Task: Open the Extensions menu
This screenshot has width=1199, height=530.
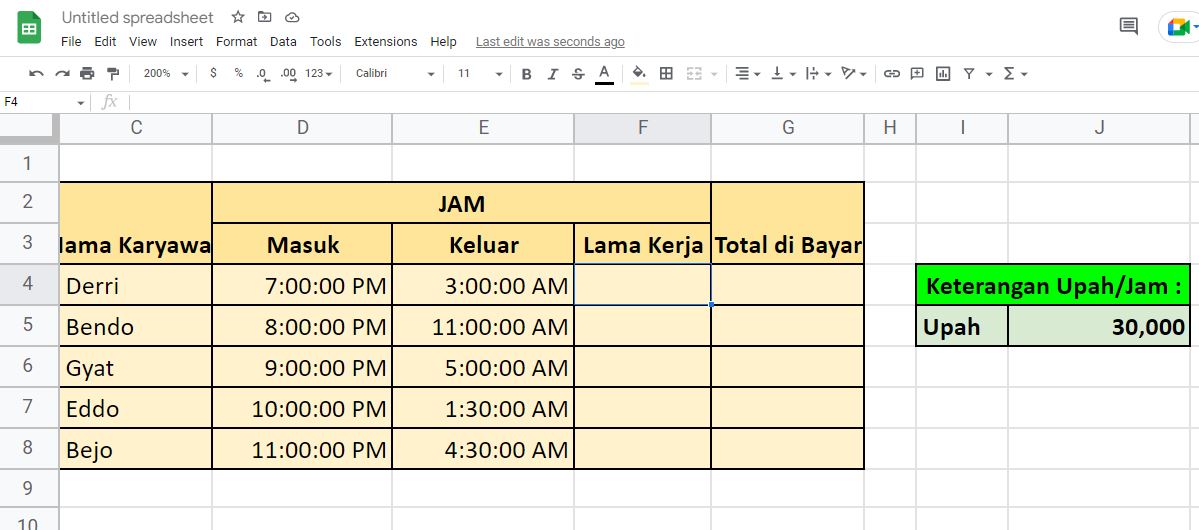Action: [385, 41]
